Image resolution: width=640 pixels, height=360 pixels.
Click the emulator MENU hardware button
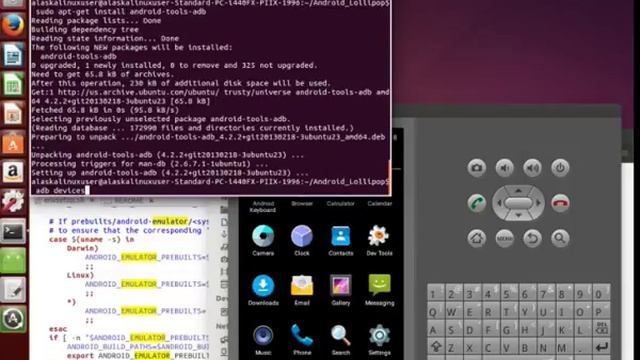tap(504, 238)
